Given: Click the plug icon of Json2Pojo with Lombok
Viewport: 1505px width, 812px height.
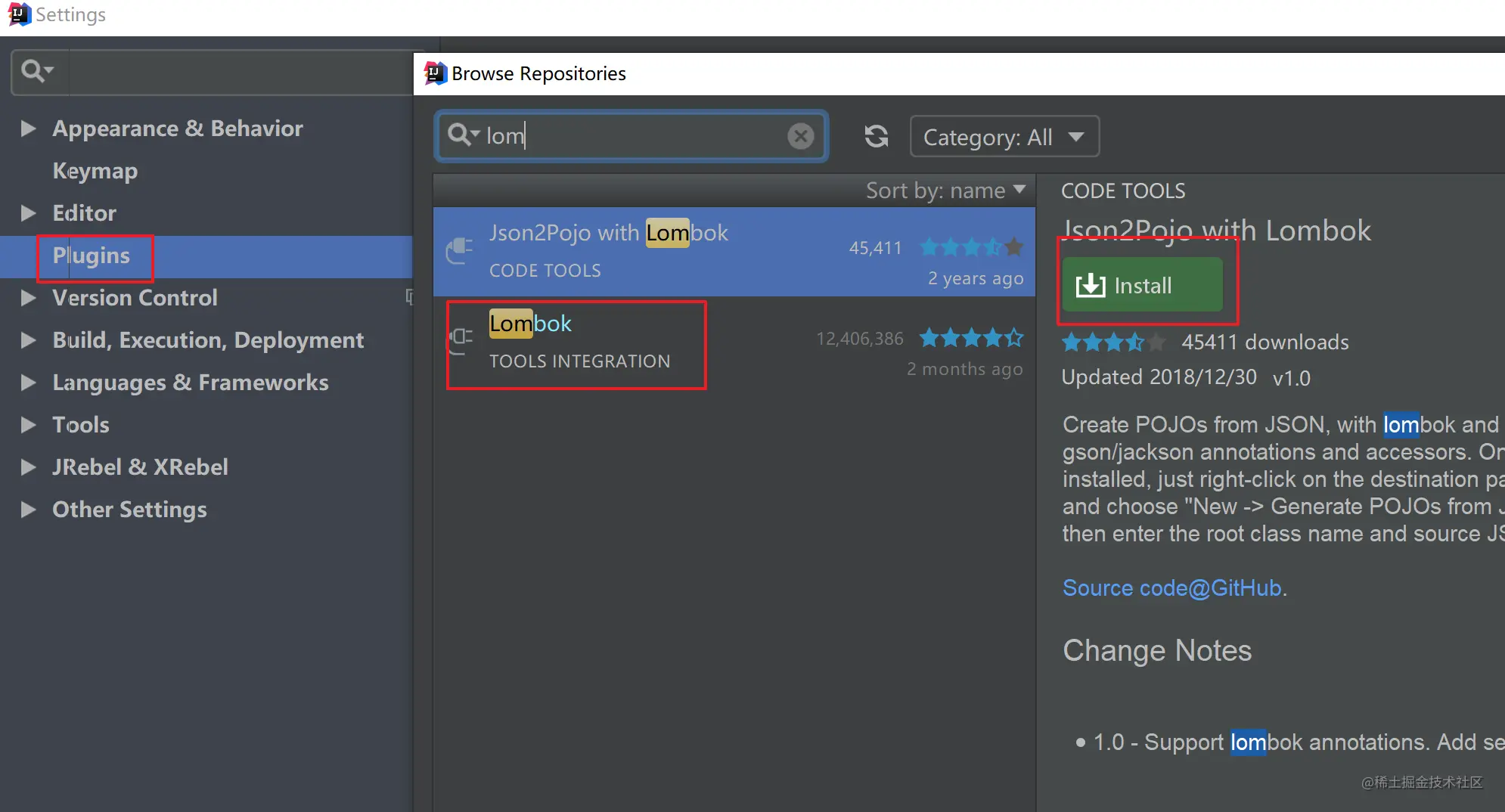Looking at the screenshot, I should tap(459, 250).
